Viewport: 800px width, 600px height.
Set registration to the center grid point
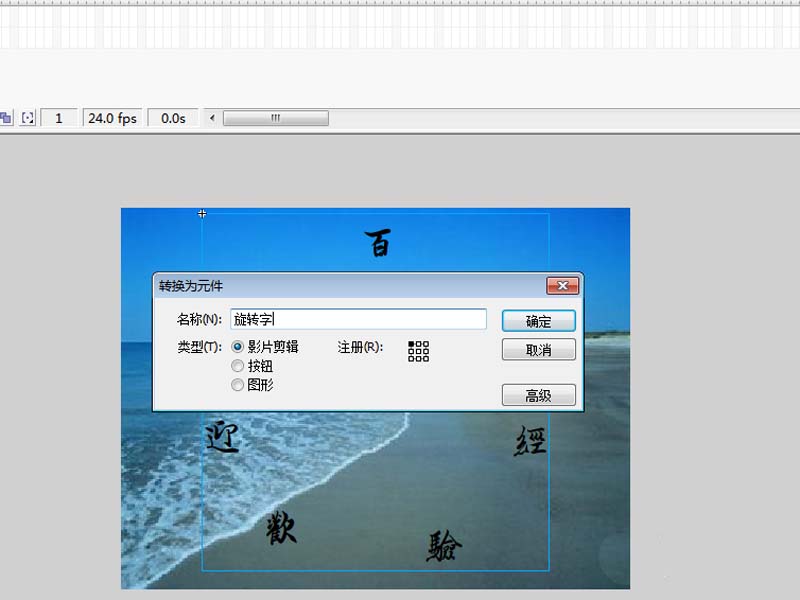(418, 352)
